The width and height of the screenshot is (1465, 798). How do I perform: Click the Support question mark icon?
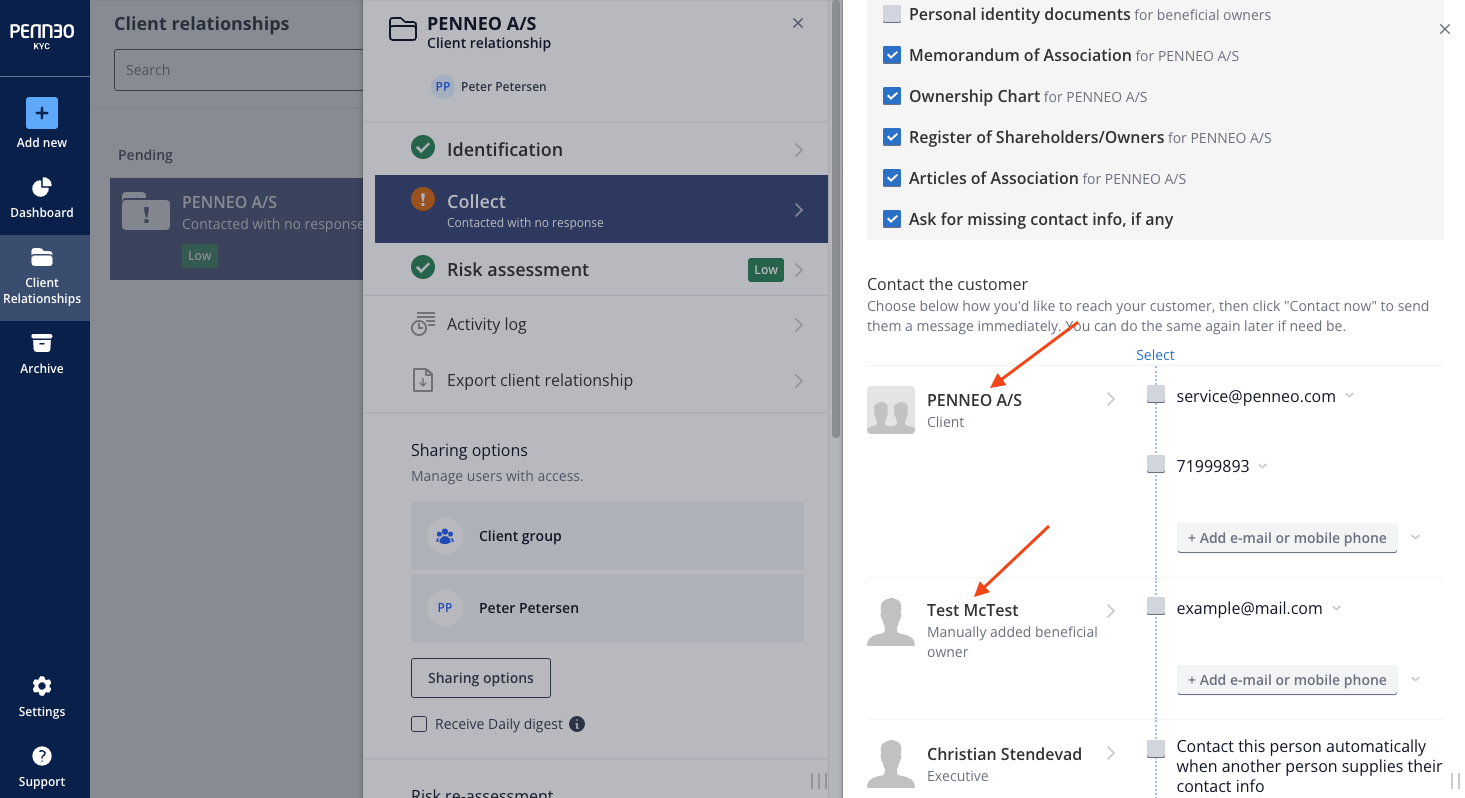coord(42,756)
